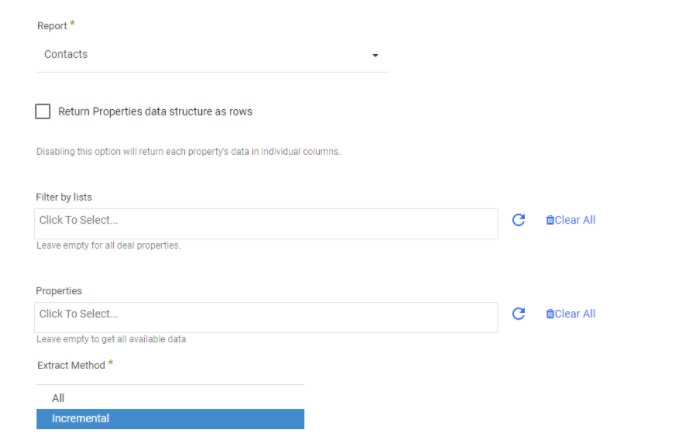Click trash icon beside Properties field

[549, 314]
